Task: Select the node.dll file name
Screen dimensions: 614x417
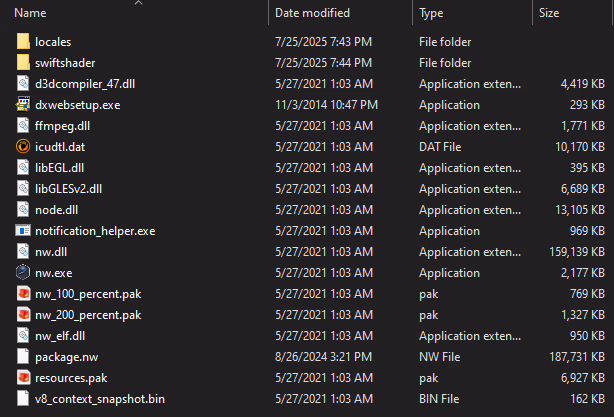Action: pyautogui.click(x=58, y=210)
